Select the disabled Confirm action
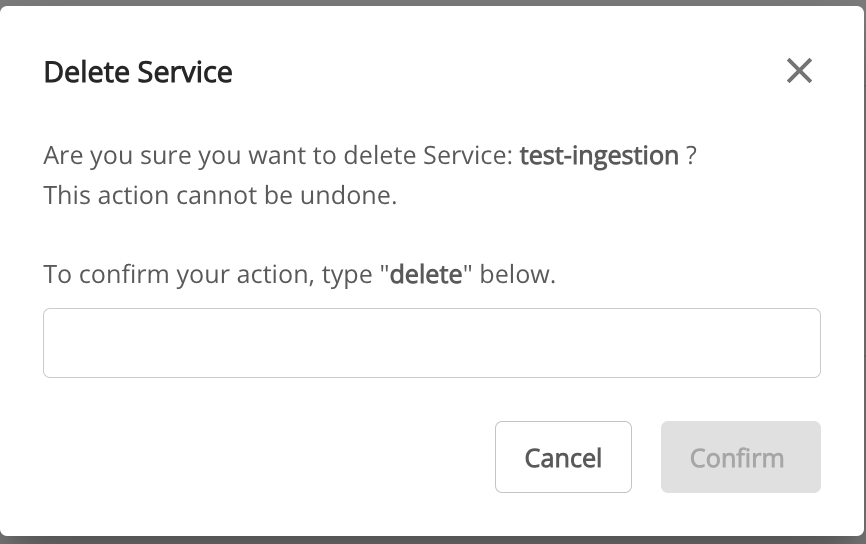This screenshot has height=544, width=866. pos(741,457)
